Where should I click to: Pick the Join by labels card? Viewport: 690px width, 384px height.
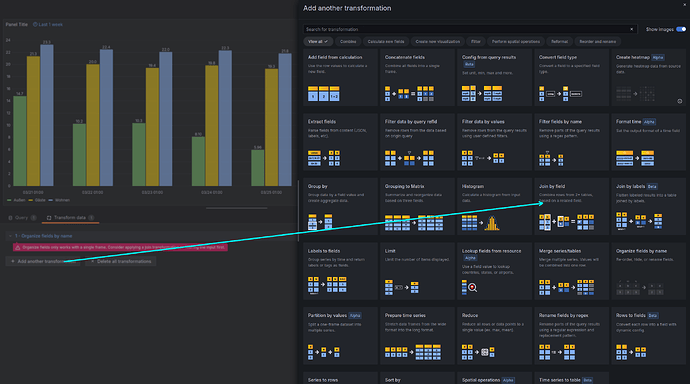tap(648, 207)
